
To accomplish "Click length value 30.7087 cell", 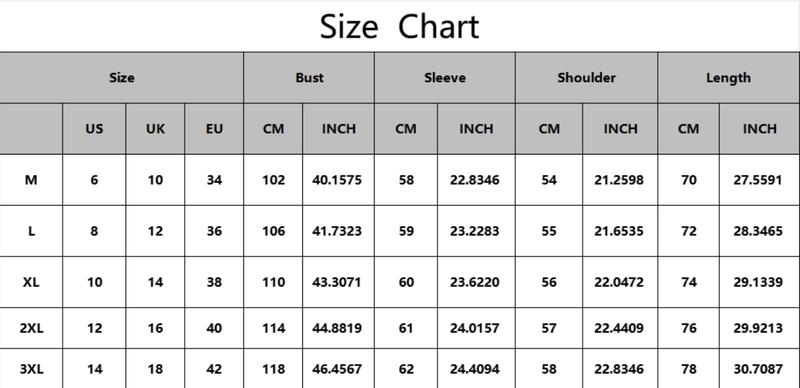I will [x=759, y=369].
